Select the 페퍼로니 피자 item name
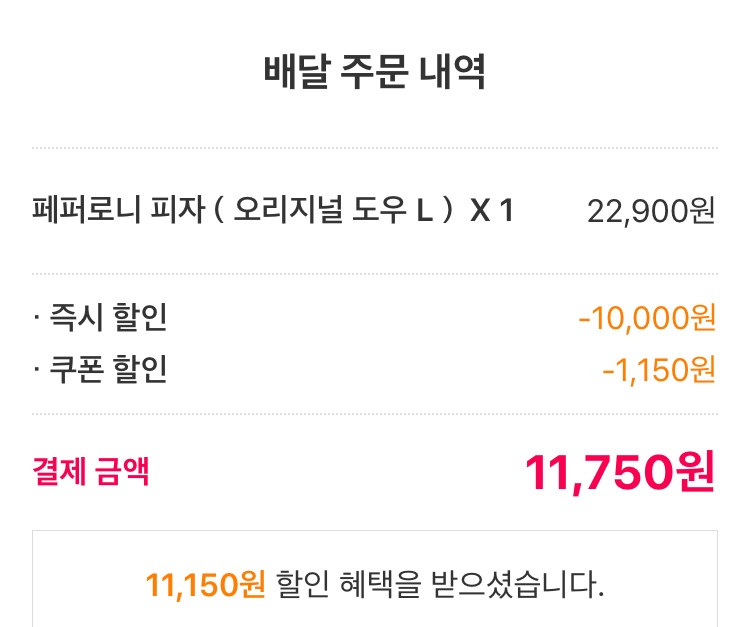 click(x=119, y=209)
